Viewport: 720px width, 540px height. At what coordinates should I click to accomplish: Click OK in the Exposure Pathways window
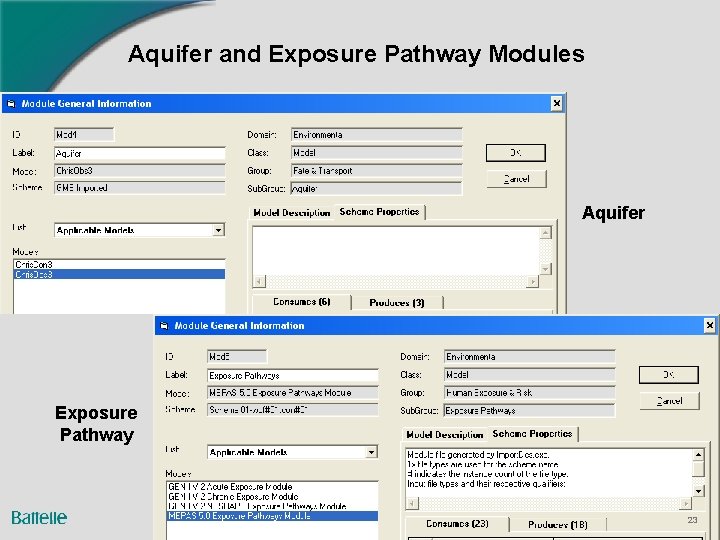click(669, 375)
